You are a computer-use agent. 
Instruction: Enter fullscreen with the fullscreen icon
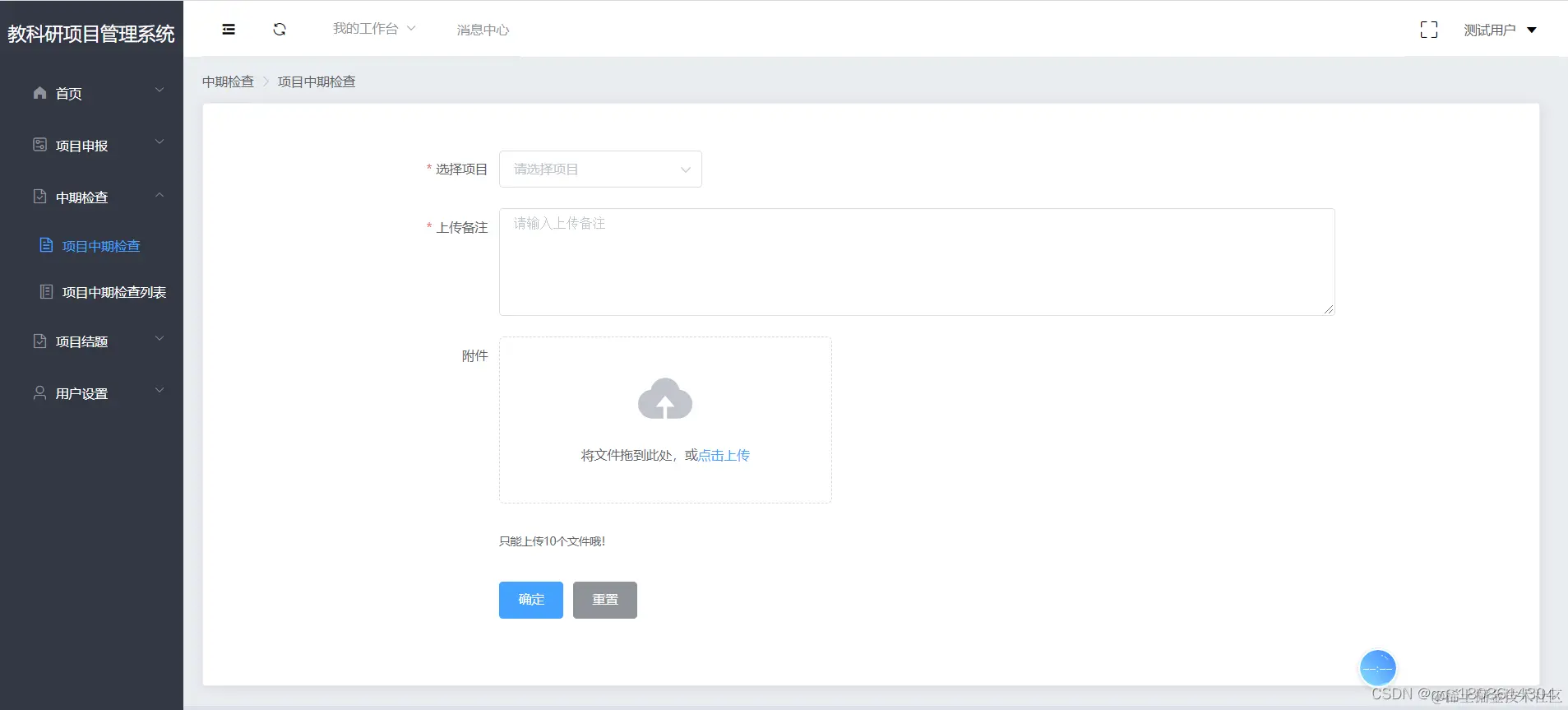click(1429, 30)
